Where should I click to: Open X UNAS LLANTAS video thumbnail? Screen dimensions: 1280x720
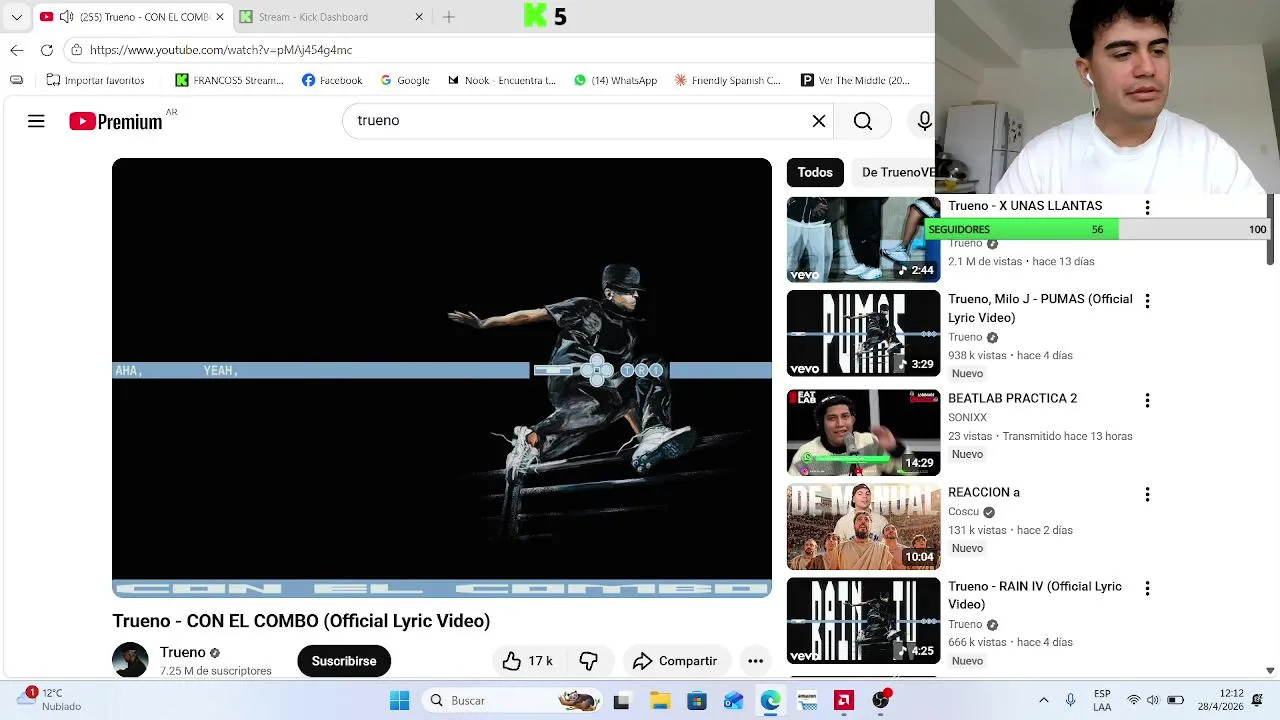click(x=863, y=240)
